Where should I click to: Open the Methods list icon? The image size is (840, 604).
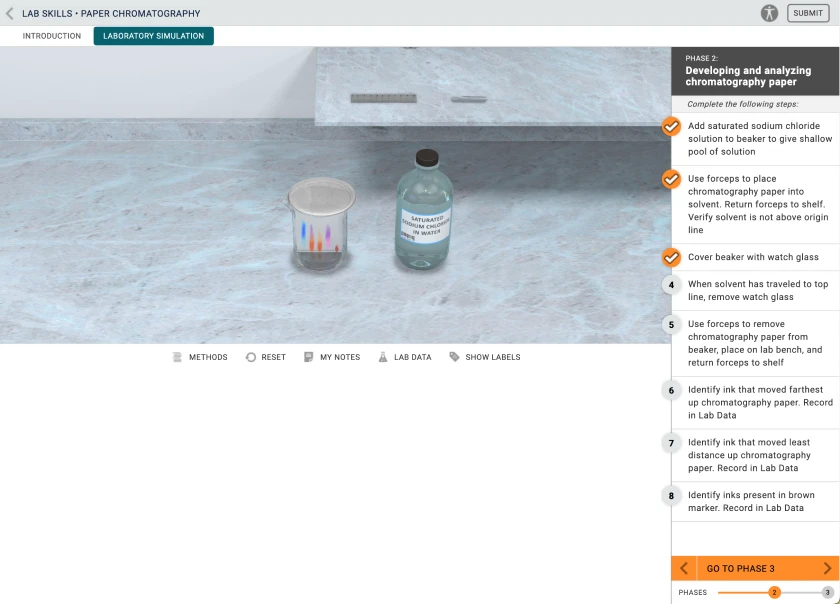(178, 357)
